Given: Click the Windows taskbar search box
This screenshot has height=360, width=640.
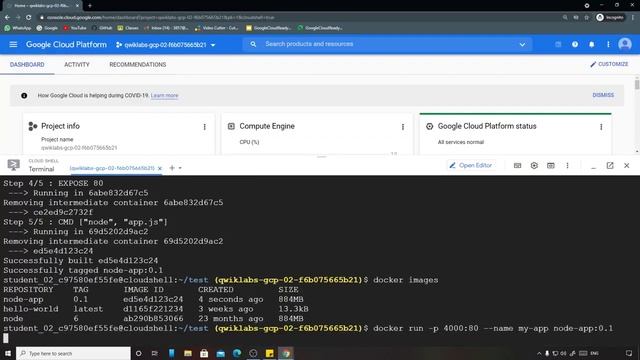Looking at the screenshot, I should 73,353.
